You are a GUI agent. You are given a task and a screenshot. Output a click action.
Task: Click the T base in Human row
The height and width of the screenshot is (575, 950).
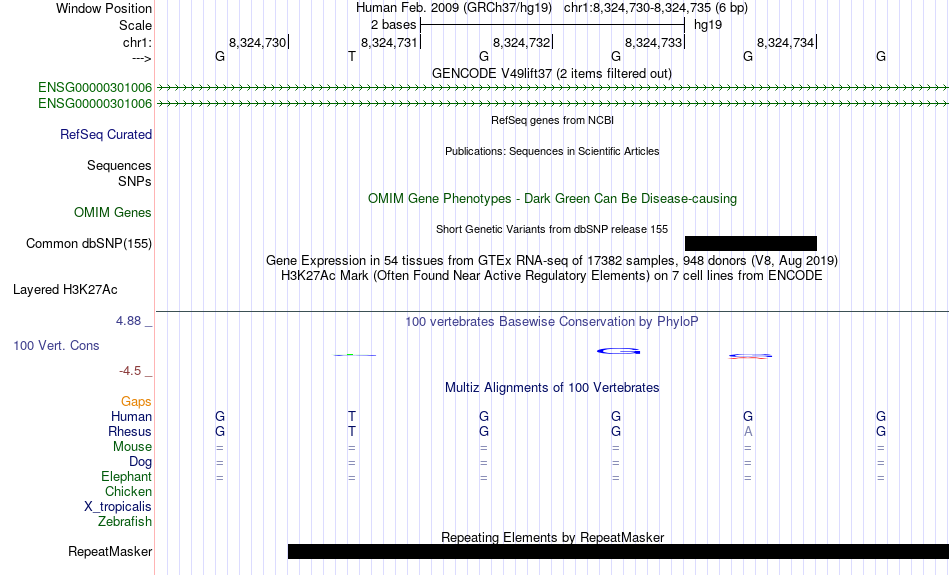pos(351,416)
